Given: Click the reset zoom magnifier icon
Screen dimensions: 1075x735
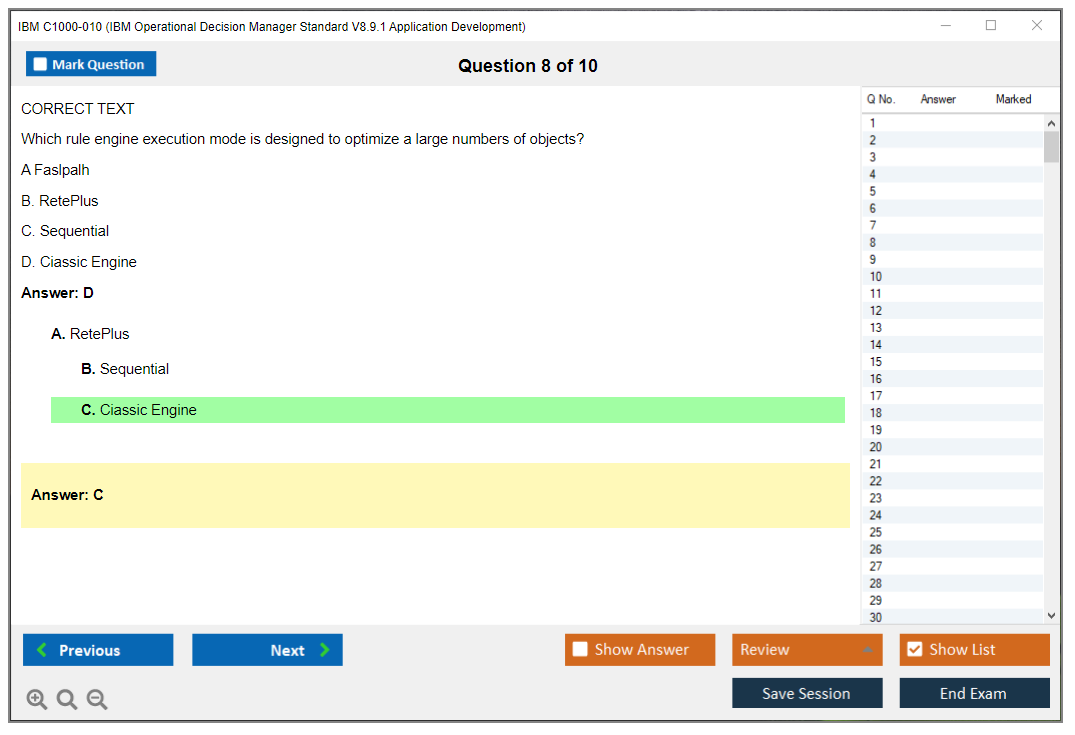Looking at the screenshot, I should click(x=67, y=699).
